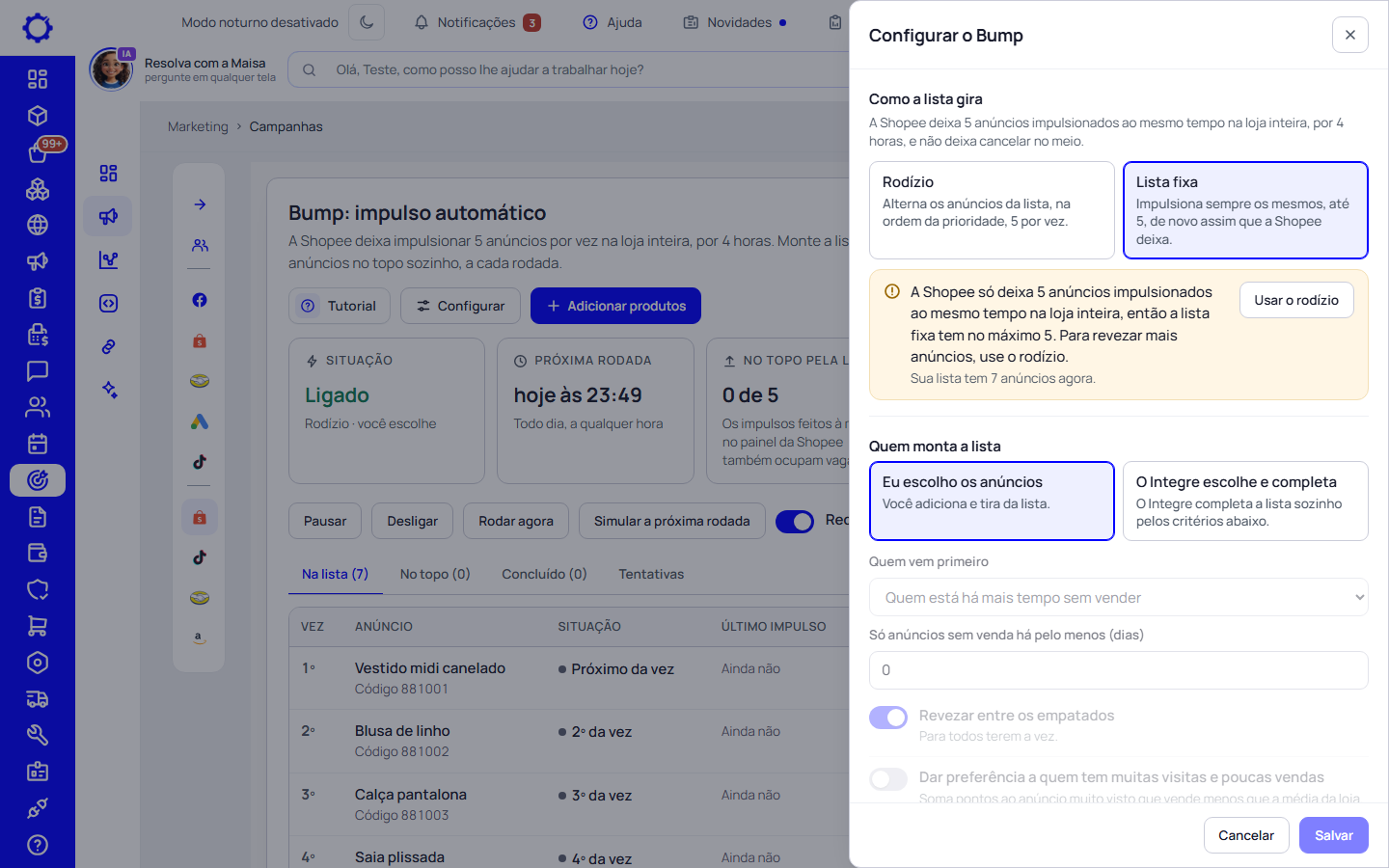The height and width of the screenshot is (868, 1389).
Task: Choose O Integre escolhe e completa option
Action: click(x=1245, y=502)
